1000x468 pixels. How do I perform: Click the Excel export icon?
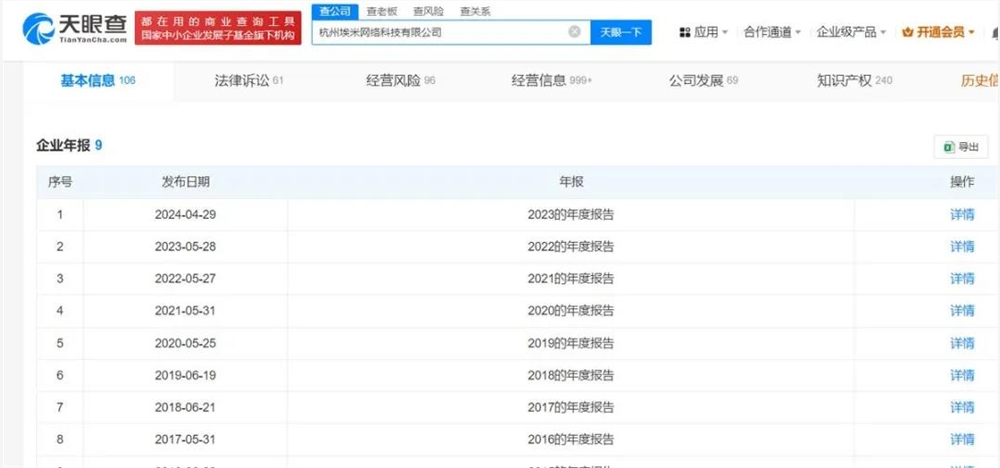(949, 147)
